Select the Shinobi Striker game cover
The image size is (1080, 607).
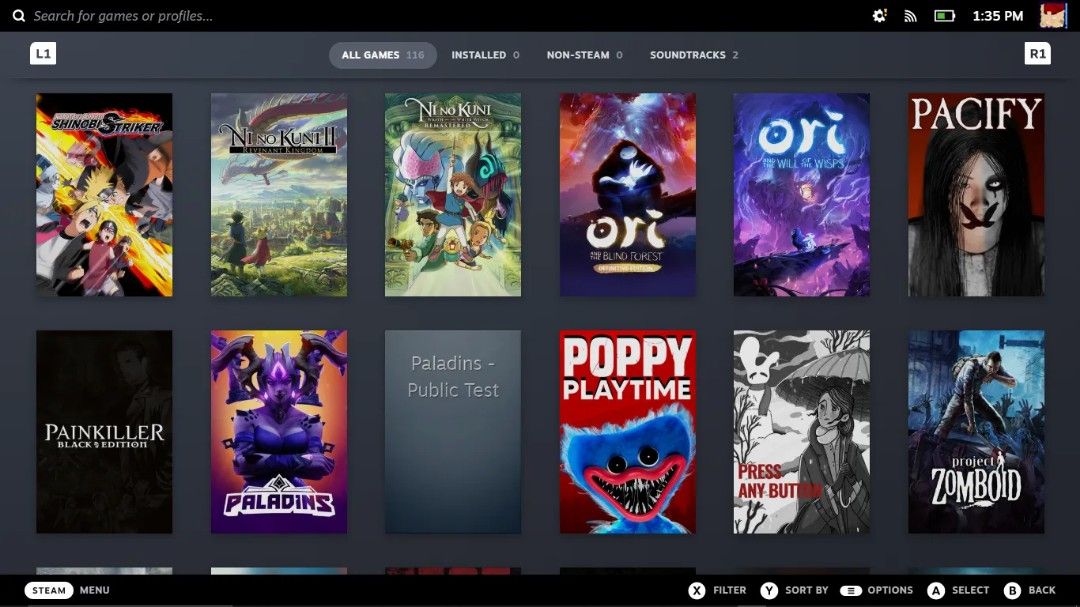coord(104,195)
